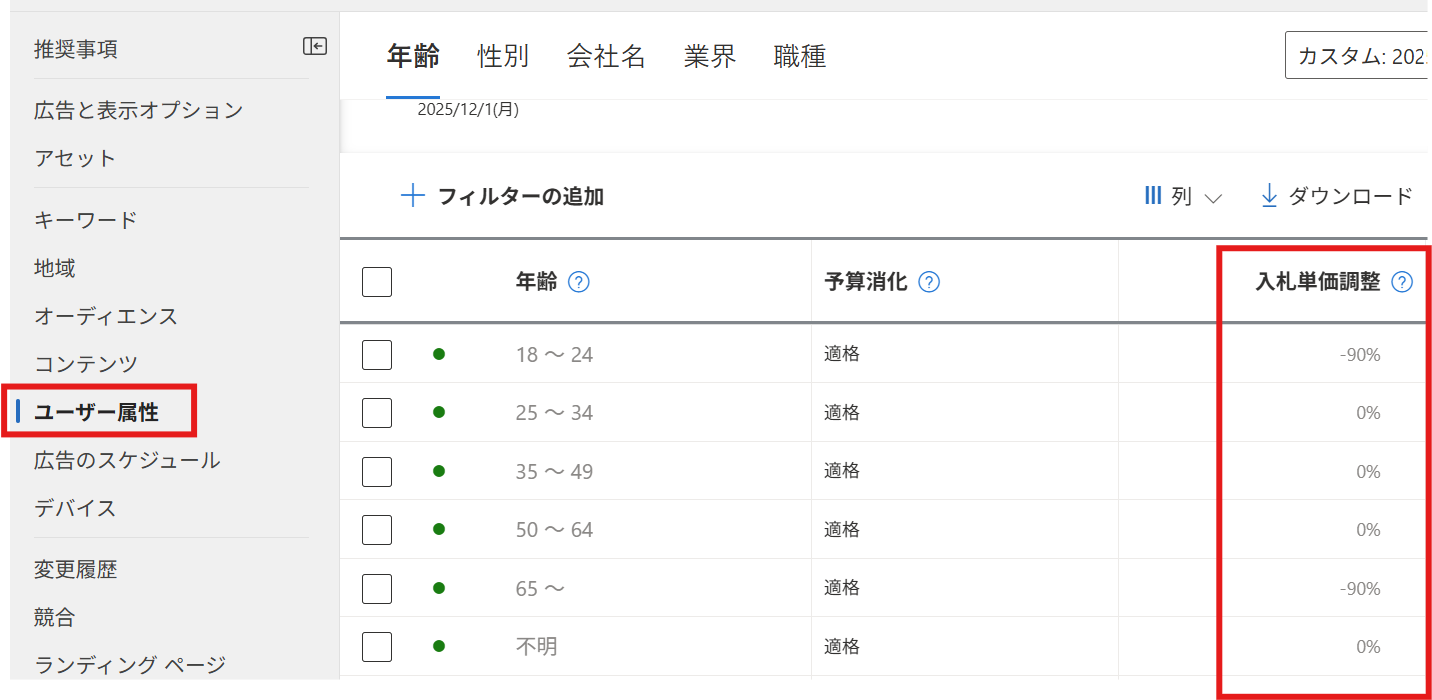Check the 65 ～ row checkbox
This screenshot has height=700, width=1432.
point(376,588)
